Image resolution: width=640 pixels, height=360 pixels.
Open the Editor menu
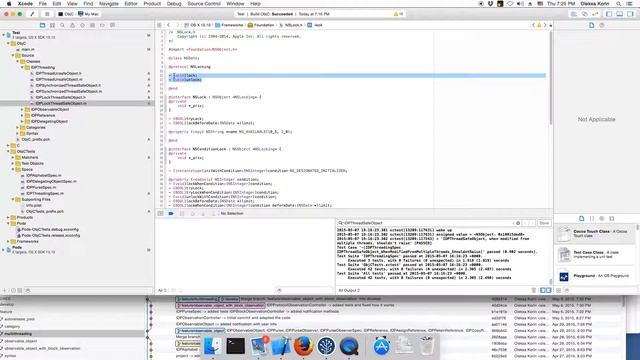pyautogui.click(x=131, y=4)
